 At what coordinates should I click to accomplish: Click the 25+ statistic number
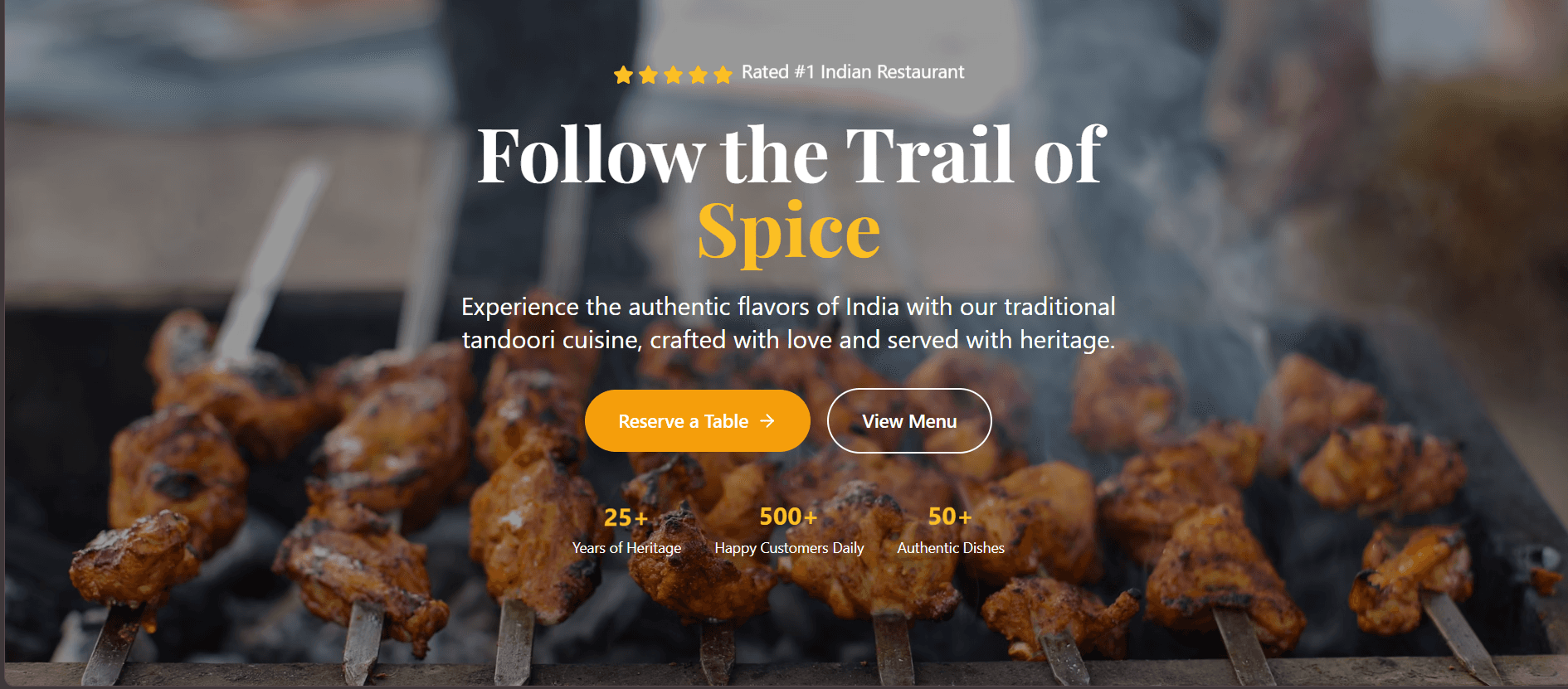pyautogui.click(x=626, y=517)
